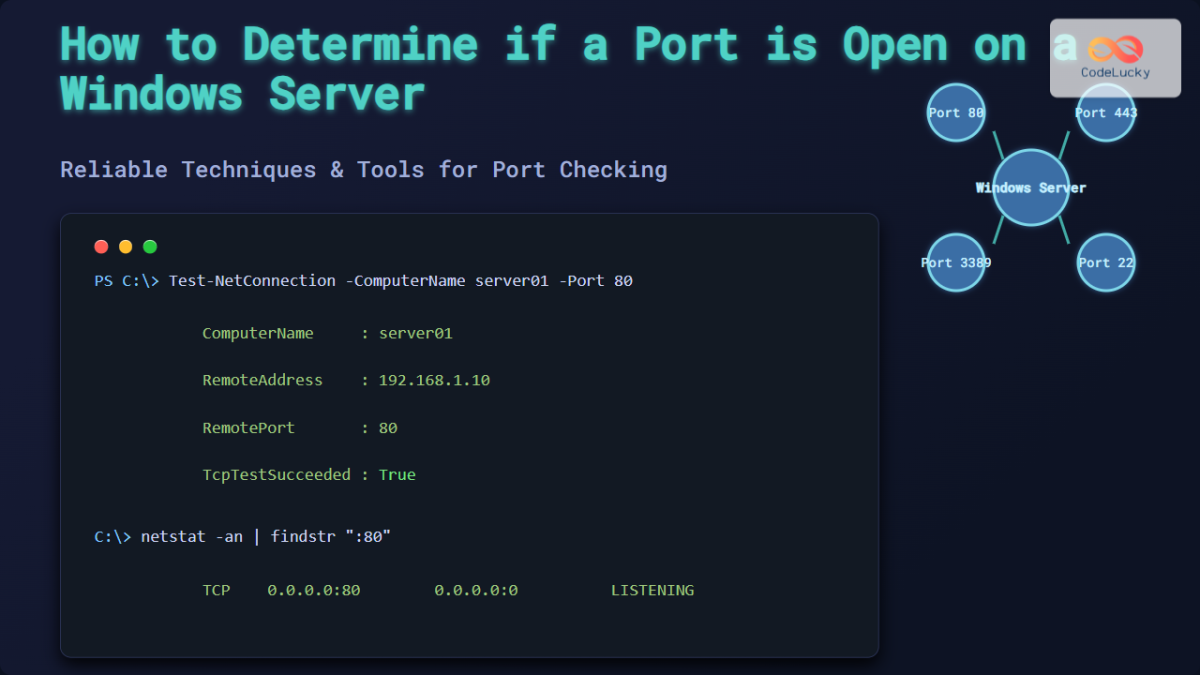Image resolution: width=1200 pixels, height=675 pixels.
Task: Click the green terminal window dot
Action: (x=149, y=246)
